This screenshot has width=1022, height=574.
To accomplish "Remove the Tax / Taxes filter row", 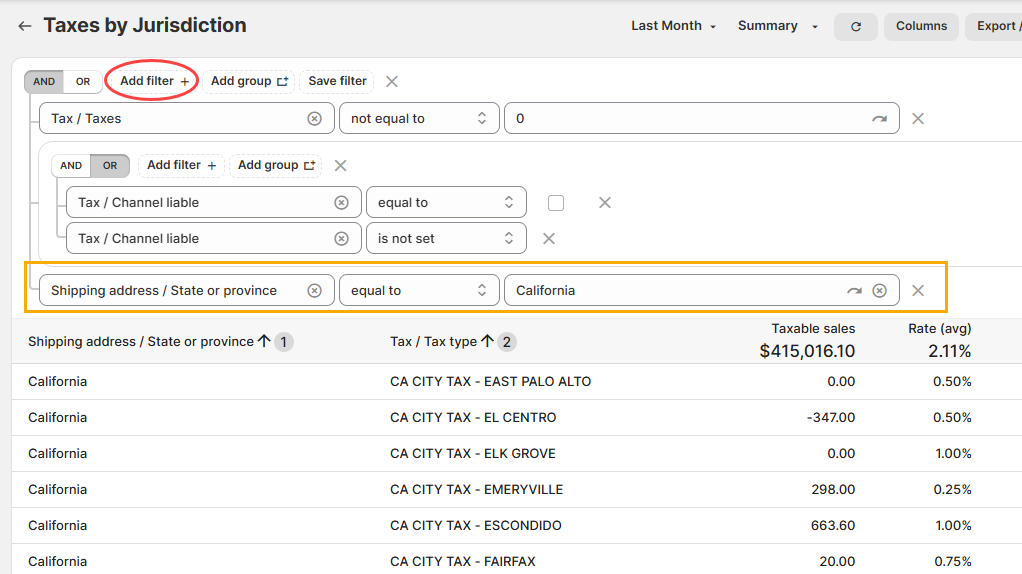I will point(917,118).
